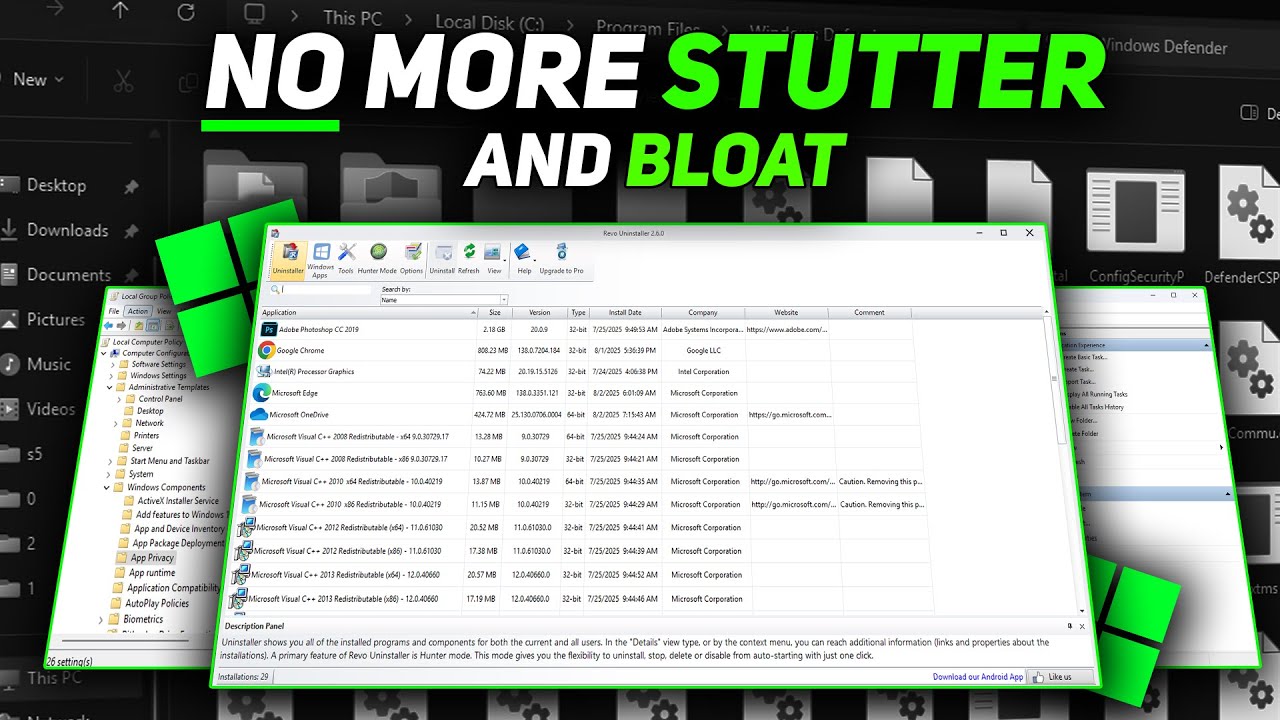Open Downloads in the Explorer sidebar
1280x720 pixels.
tap(67, 230)
